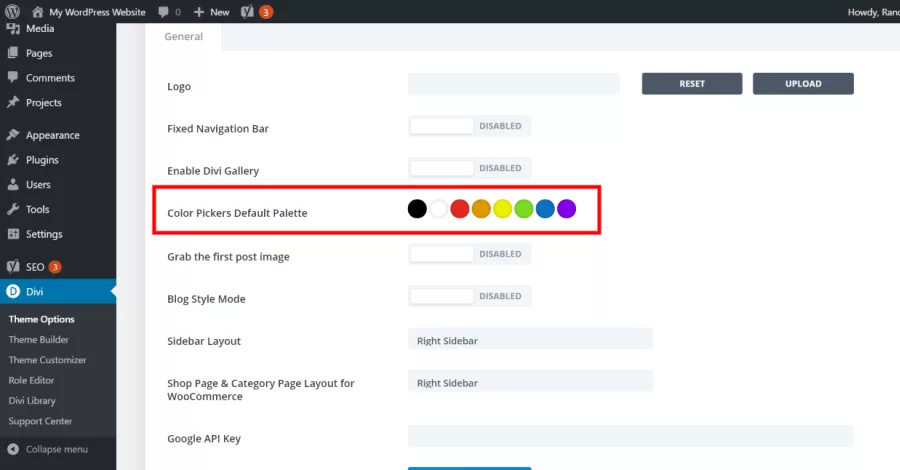900x470 pixels.
Task: Click the home icon beside site name
Action: (37, 11)
